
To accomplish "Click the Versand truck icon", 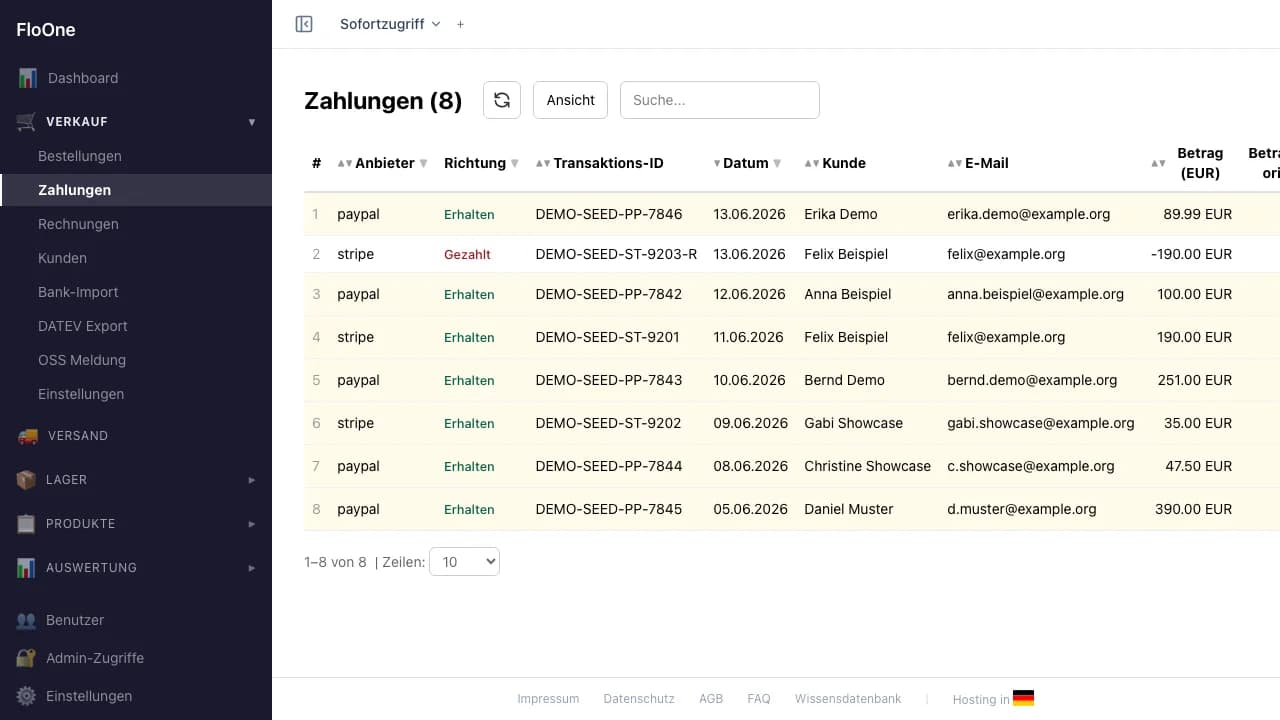I will coord(27,436).
